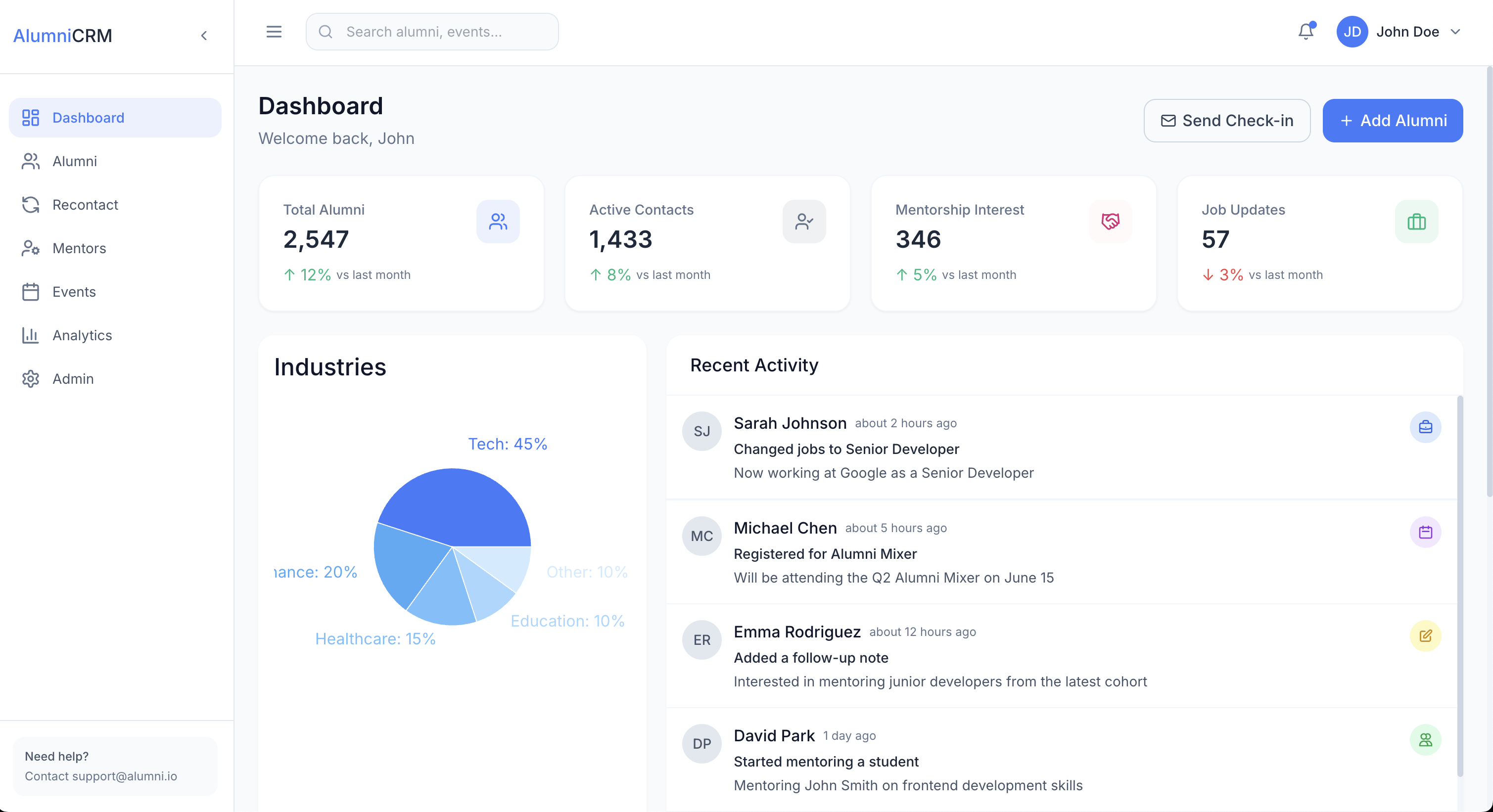Click the Add Alumni button
The width and height of the screenshot is (1493, 812).
(1393, 121)
